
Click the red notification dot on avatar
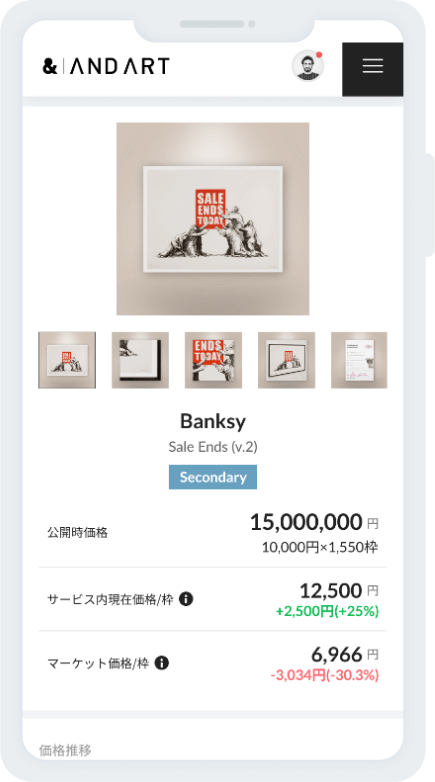[x=319, y=54]
